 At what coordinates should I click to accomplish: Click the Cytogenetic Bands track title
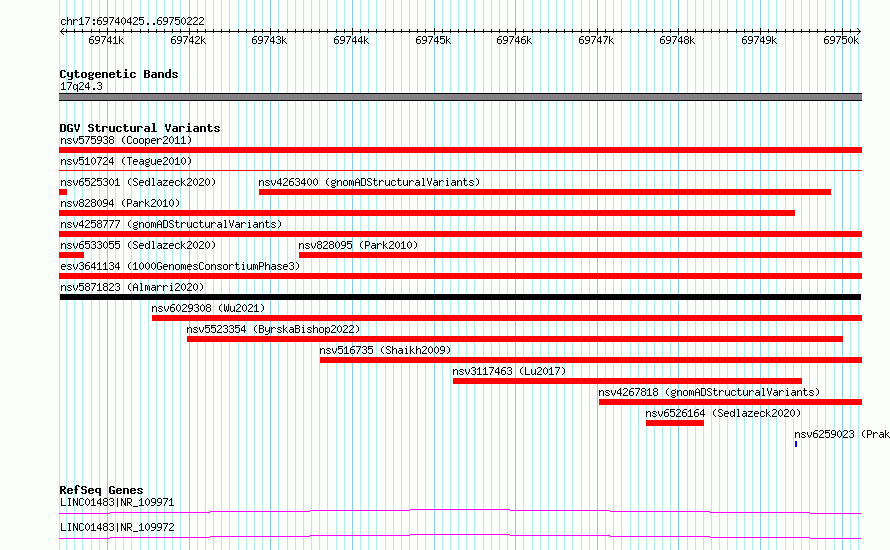(119, 74)
